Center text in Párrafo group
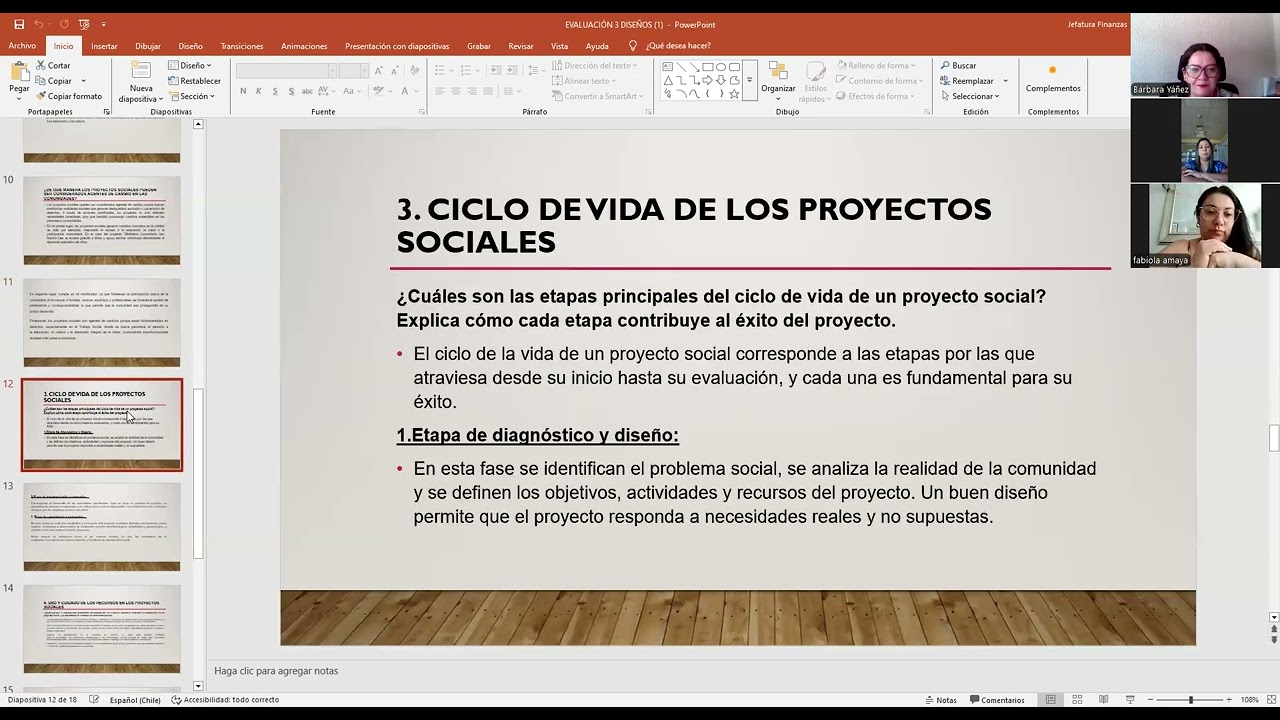This screenshot has width=1280, height=720. 456,91
